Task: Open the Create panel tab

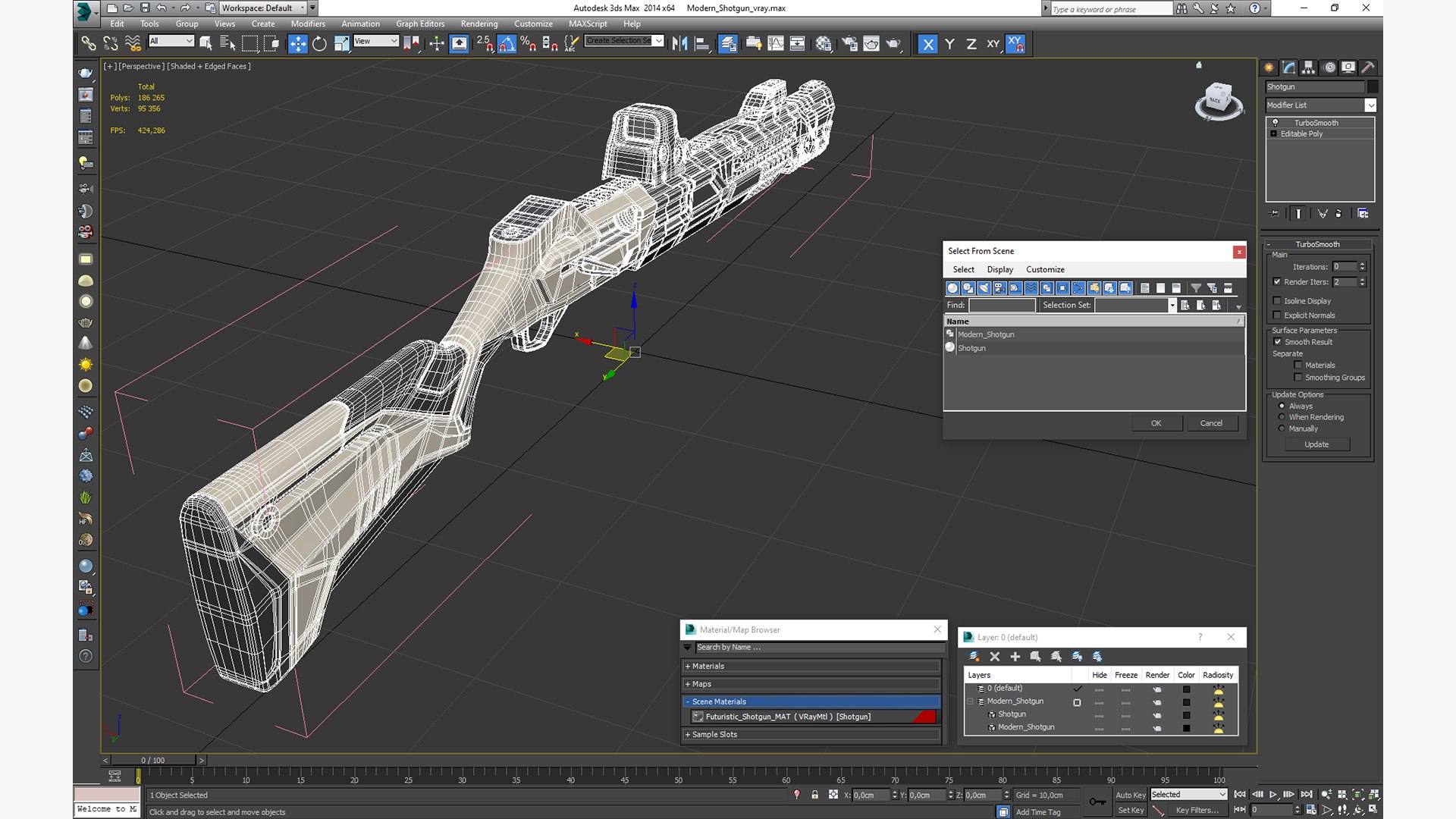Action: (x=1269, y=67)
